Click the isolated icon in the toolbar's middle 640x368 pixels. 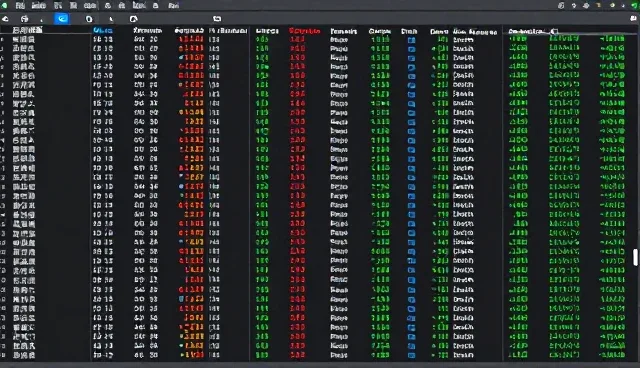(217, 19)
